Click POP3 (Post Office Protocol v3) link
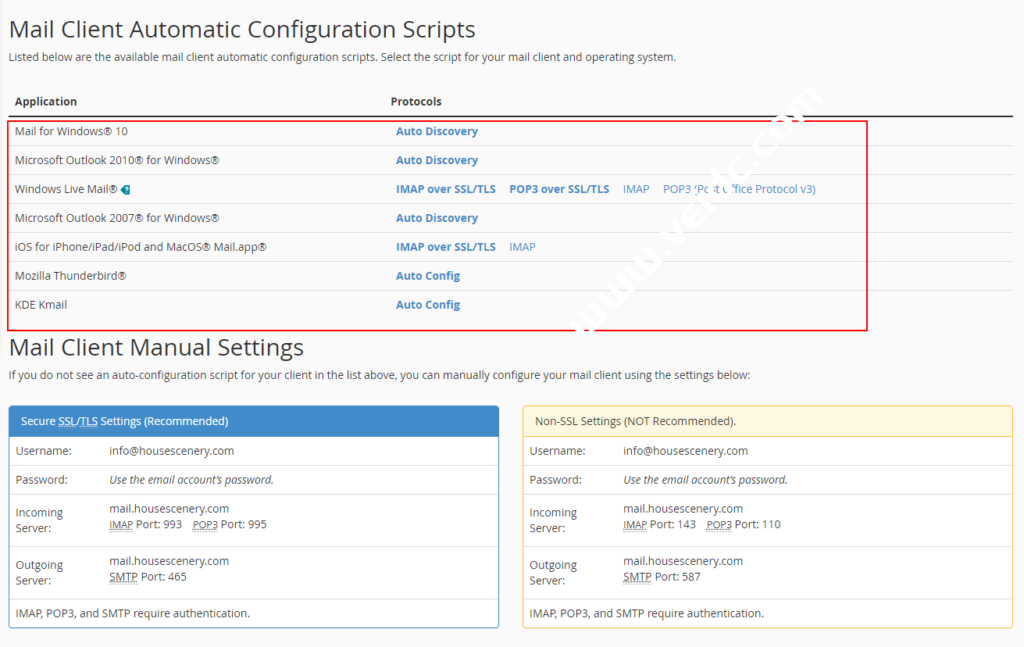 coord(739,189)
